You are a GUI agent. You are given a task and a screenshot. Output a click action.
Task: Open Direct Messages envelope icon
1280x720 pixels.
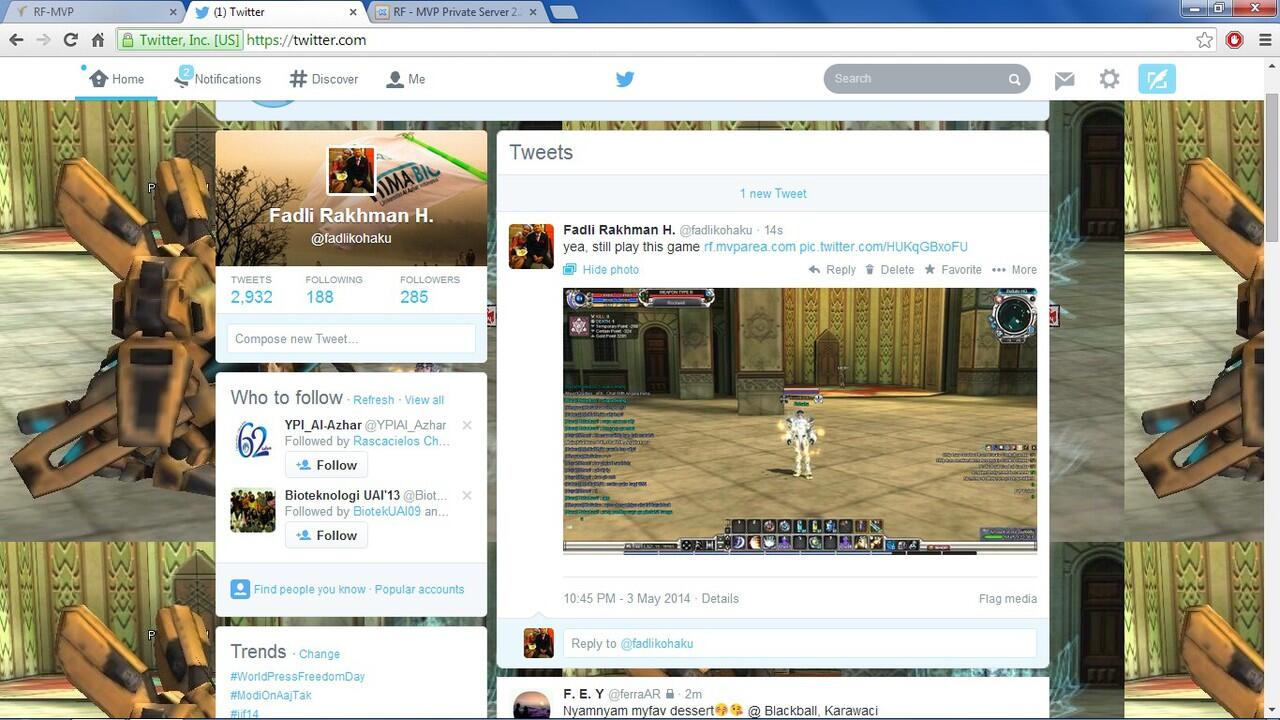tap(1064, 80)
